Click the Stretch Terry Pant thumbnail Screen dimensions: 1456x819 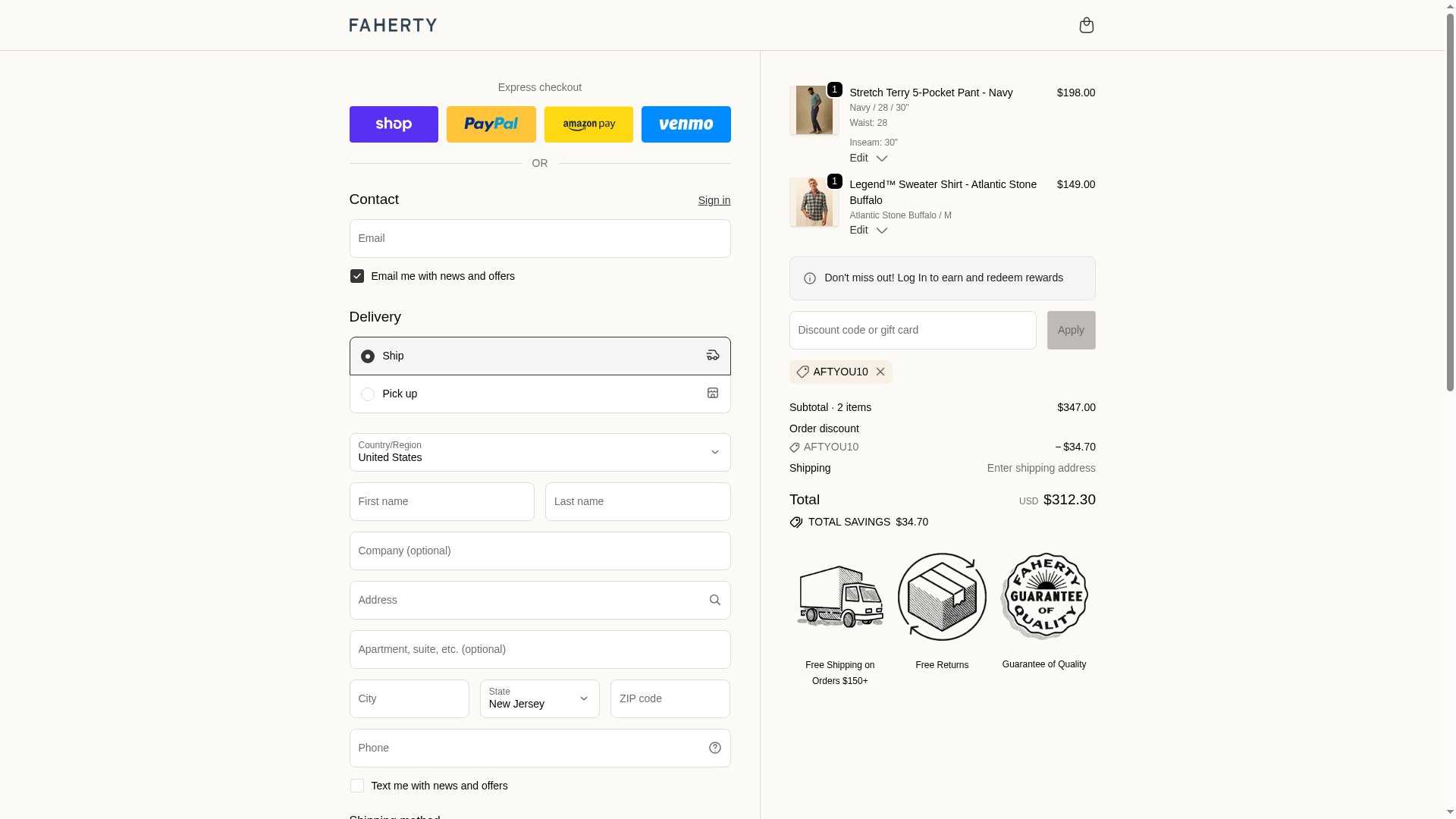814,110
